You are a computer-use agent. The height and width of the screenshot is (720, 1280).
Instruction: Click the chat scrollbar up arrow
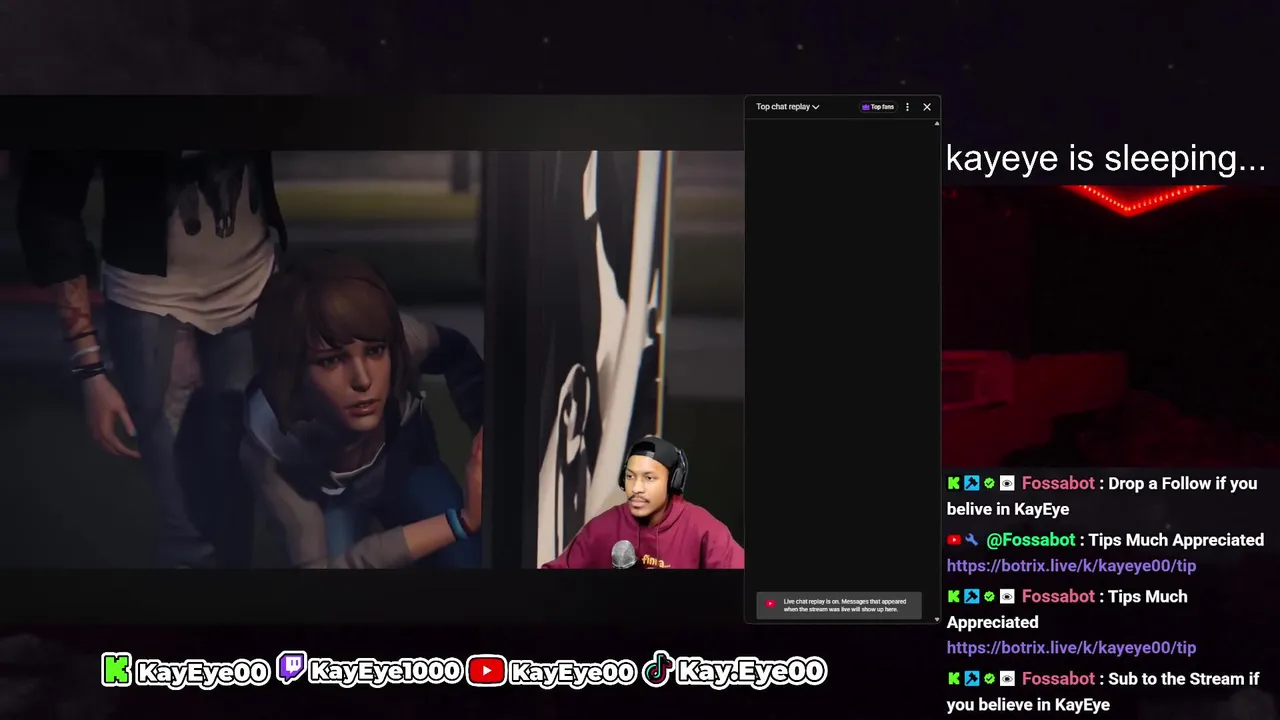coord(937,123)
